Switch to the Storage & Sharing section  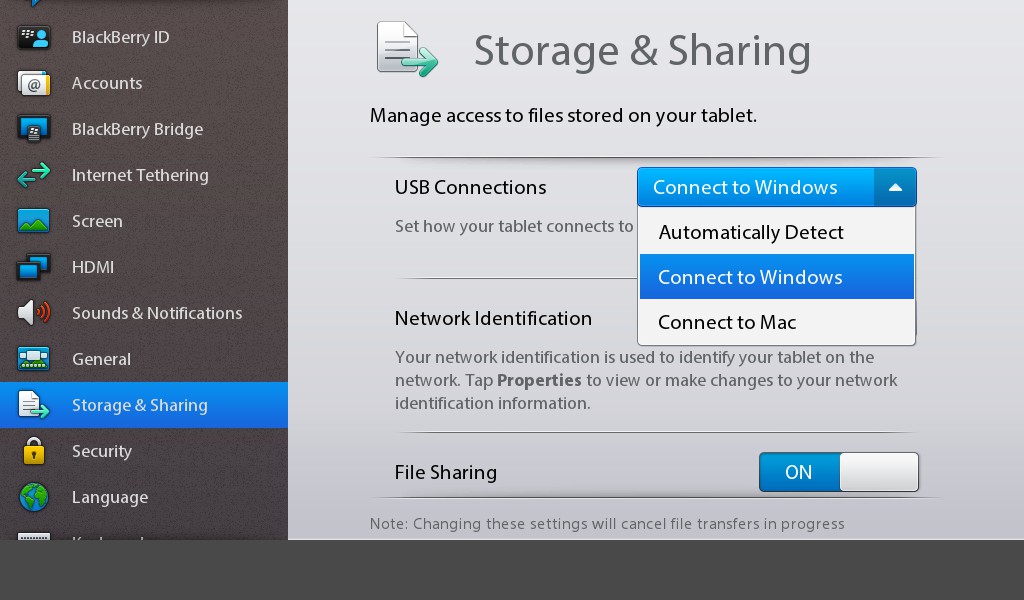[140, 405]
